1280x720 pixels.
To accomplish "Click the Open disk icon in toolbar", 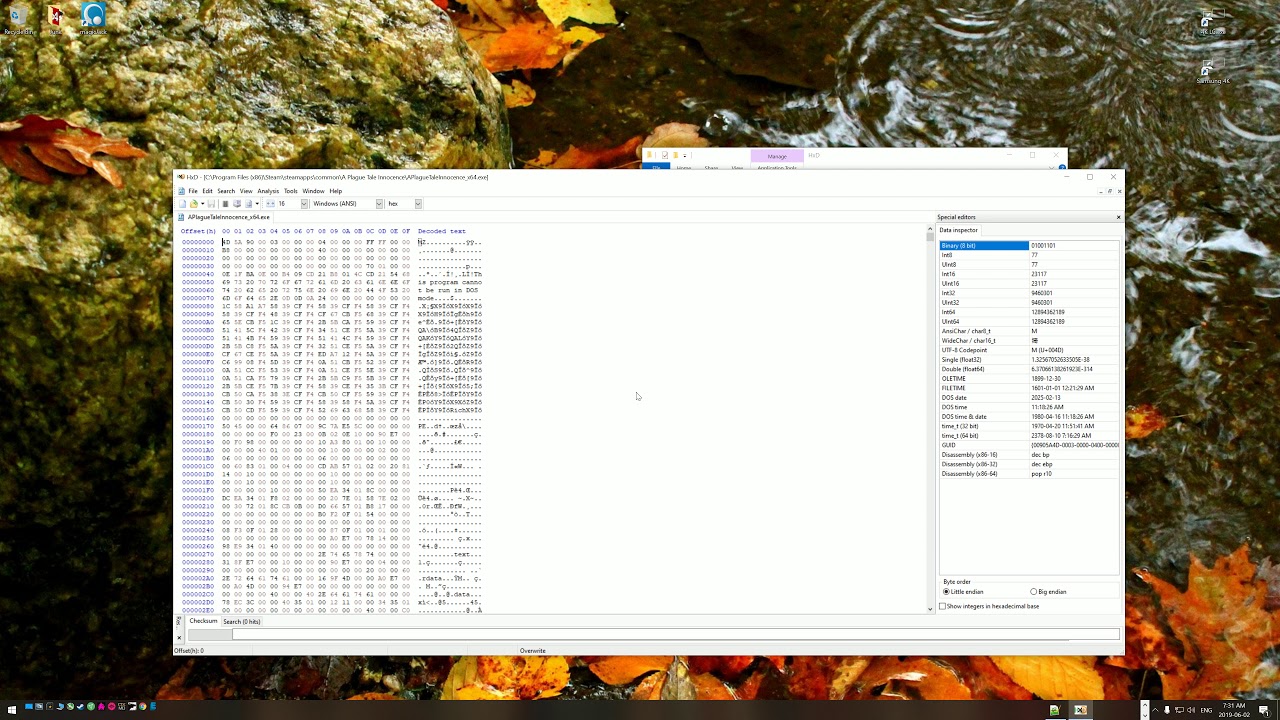I will pos(237,204).
